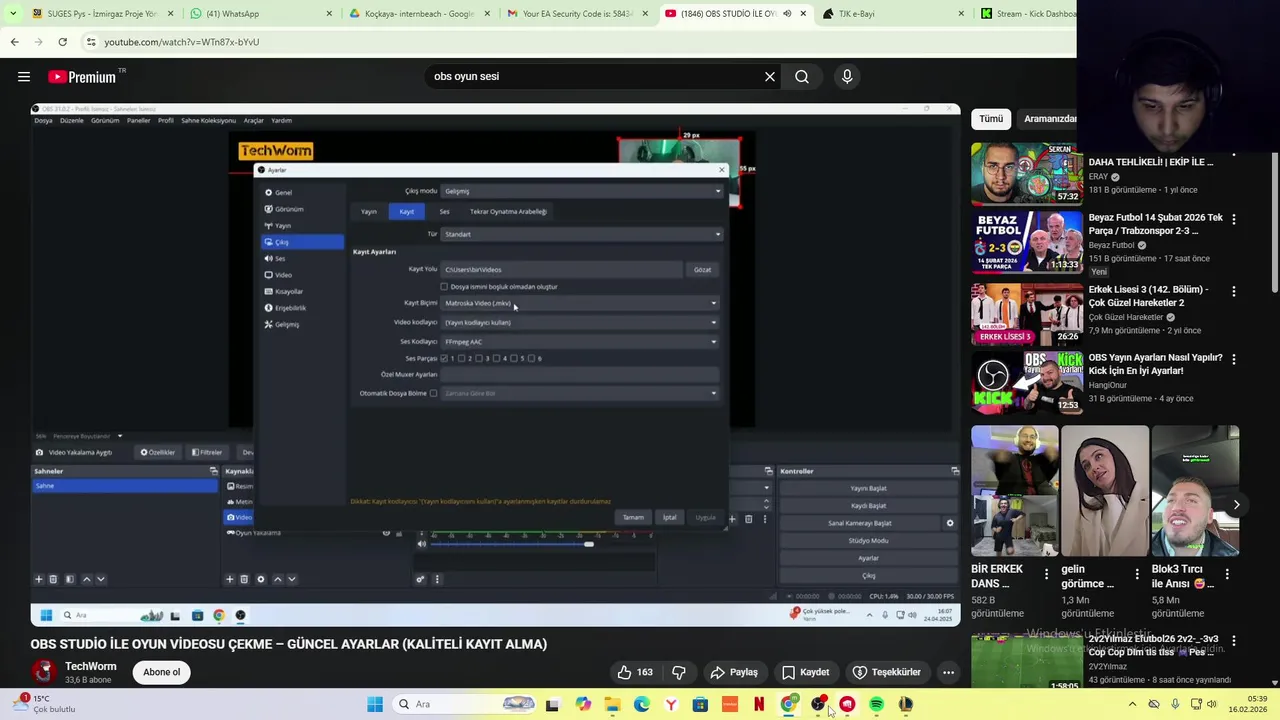Toggle 'Dosya ismini boşluk olmadan oluştur' checkbox
Screen dimensions: 1280x720
click(444, 287)
